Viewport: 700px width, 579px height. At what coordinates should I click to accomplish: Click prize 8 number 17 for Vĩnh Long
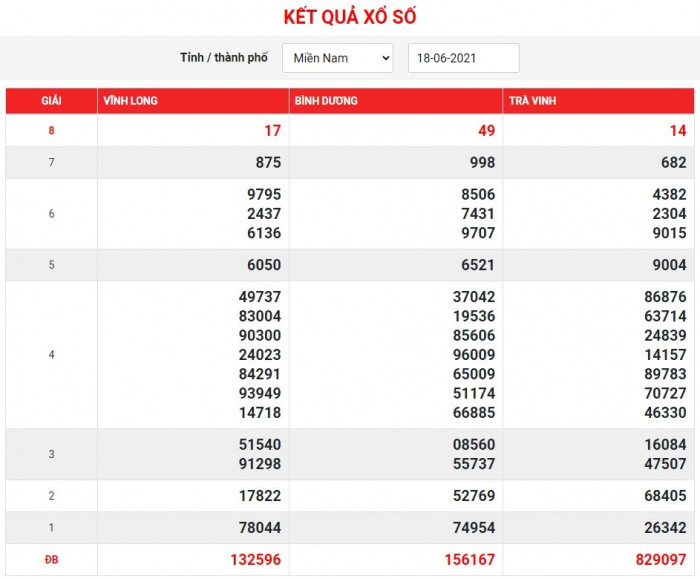tap(271, 131)
